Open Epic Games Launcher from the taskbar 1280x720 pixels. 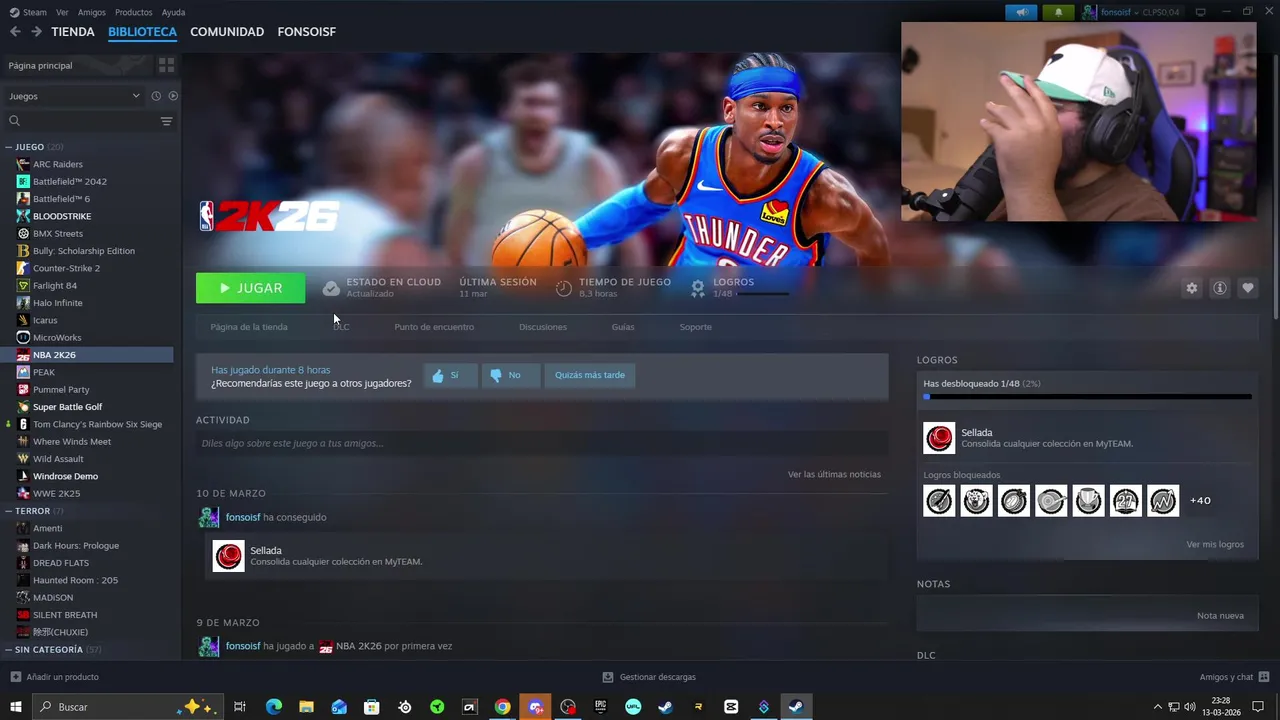(x=600, y=707)
